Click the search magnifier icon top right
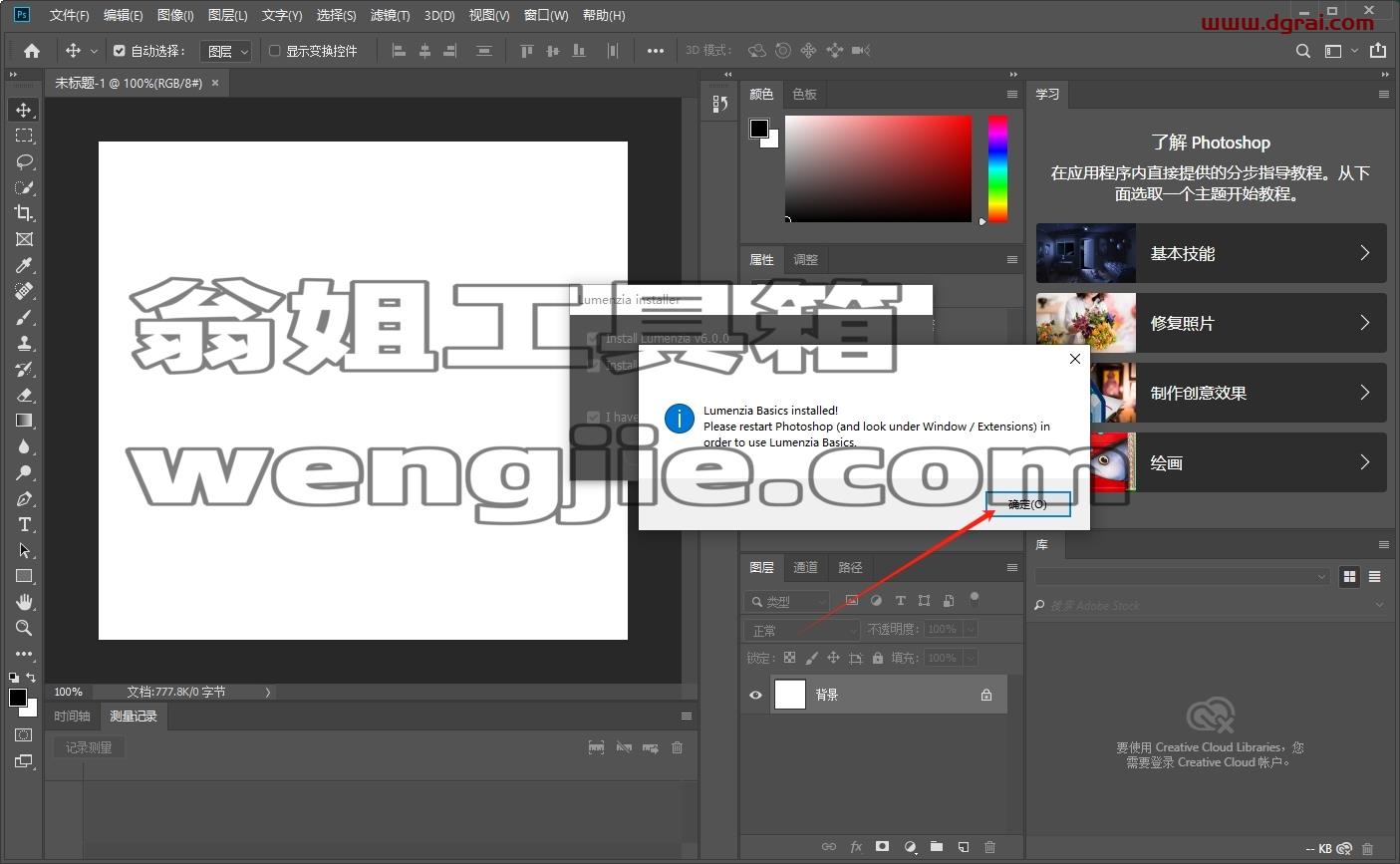Screen dimensions: 1400x864 tap(1302, 51)
